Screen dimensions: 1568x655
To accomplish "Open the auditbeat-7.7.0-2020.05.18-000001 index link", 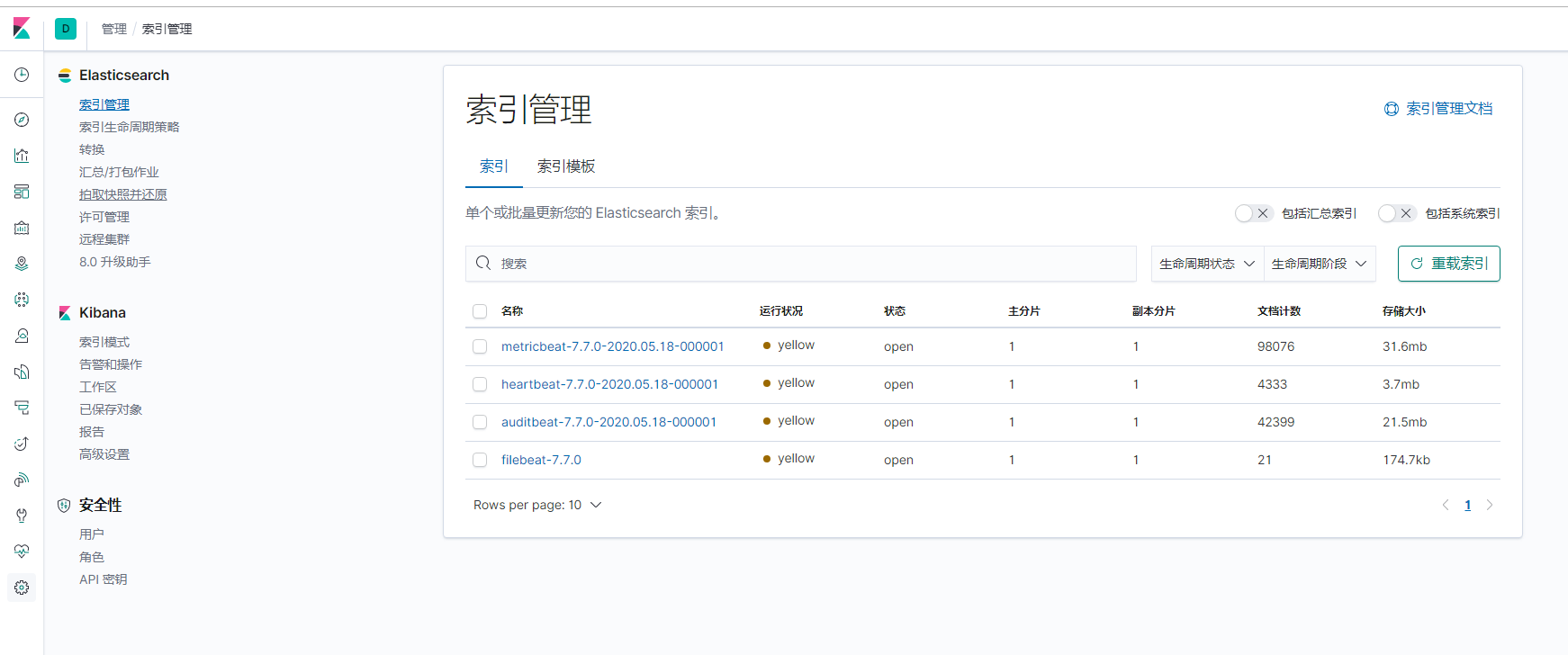I will tap(609, 422).
